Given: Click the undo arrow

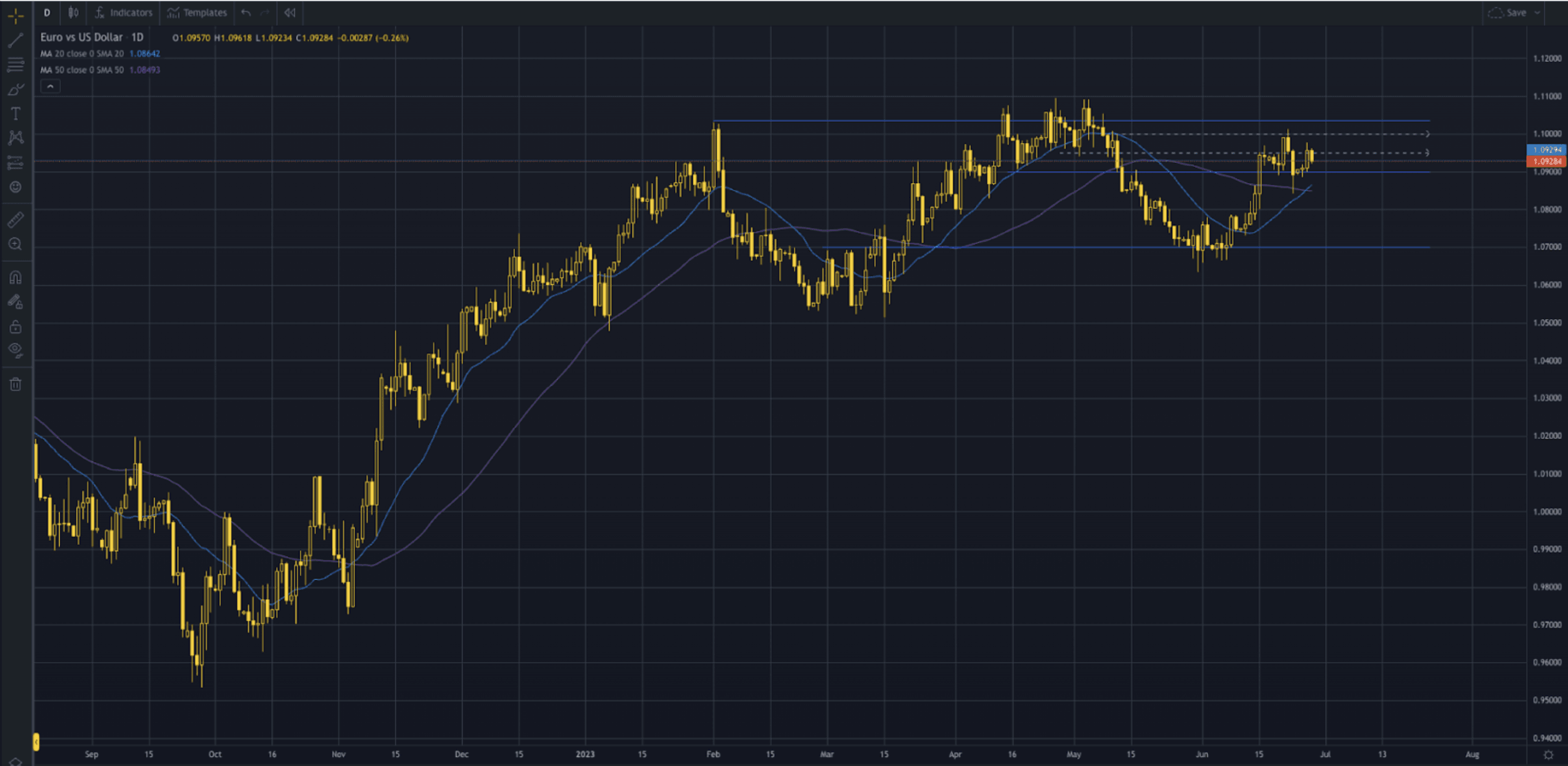Looking at the screenshot, I should click(x=245, y=12).
